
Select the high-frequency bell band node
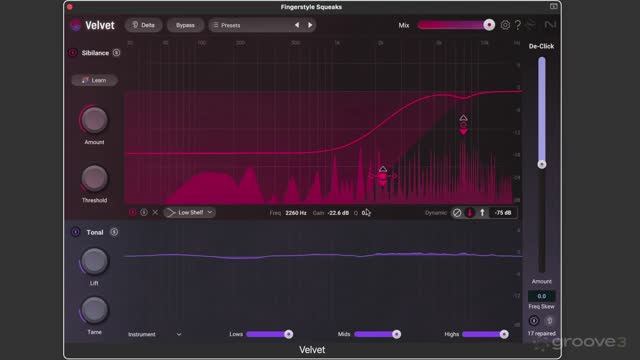[x=464, y=125]
